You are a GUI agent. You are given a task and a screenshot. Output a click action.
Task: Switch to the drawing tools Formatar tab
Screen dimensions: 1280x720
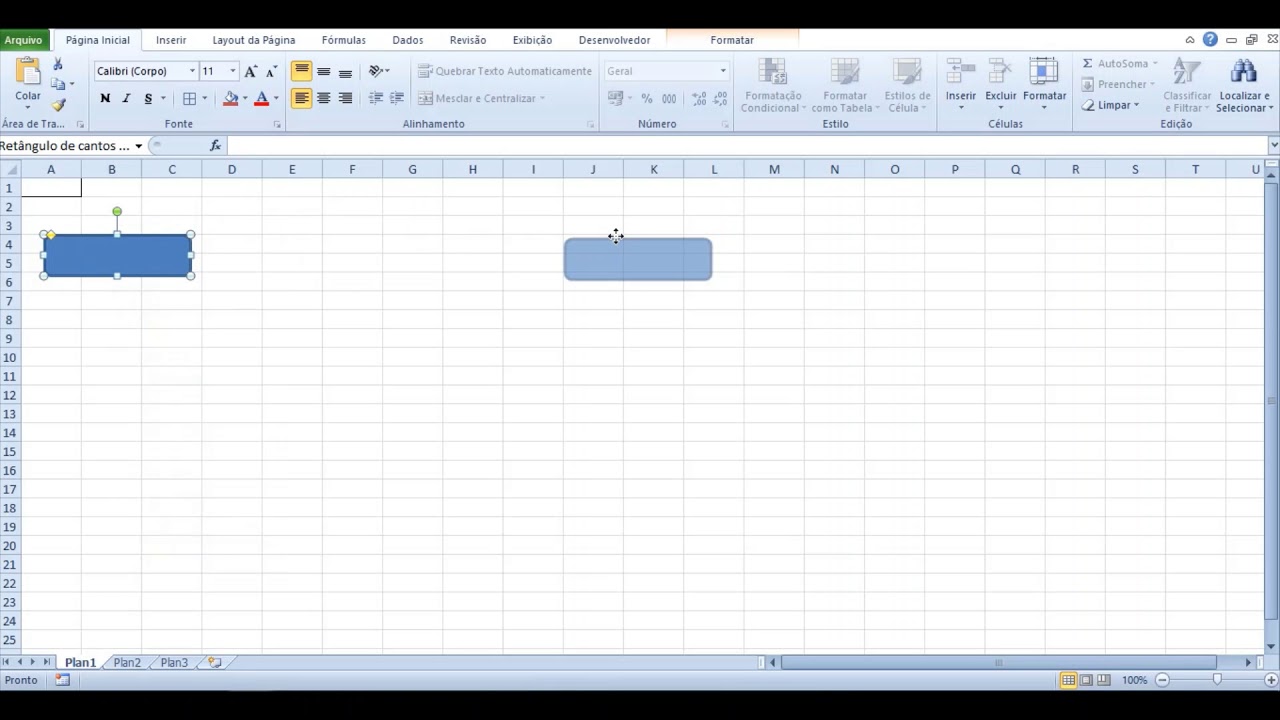click(732, 40)
